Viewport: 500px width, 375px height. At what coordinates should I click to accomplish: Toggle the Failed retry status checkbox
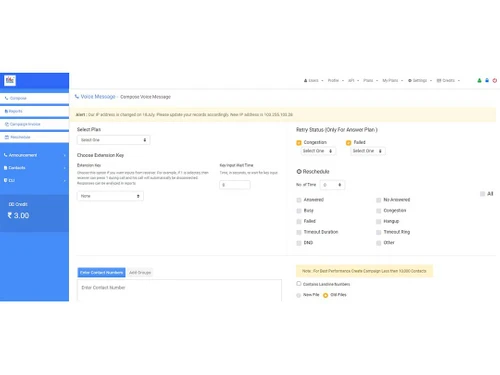click(348, 143)
